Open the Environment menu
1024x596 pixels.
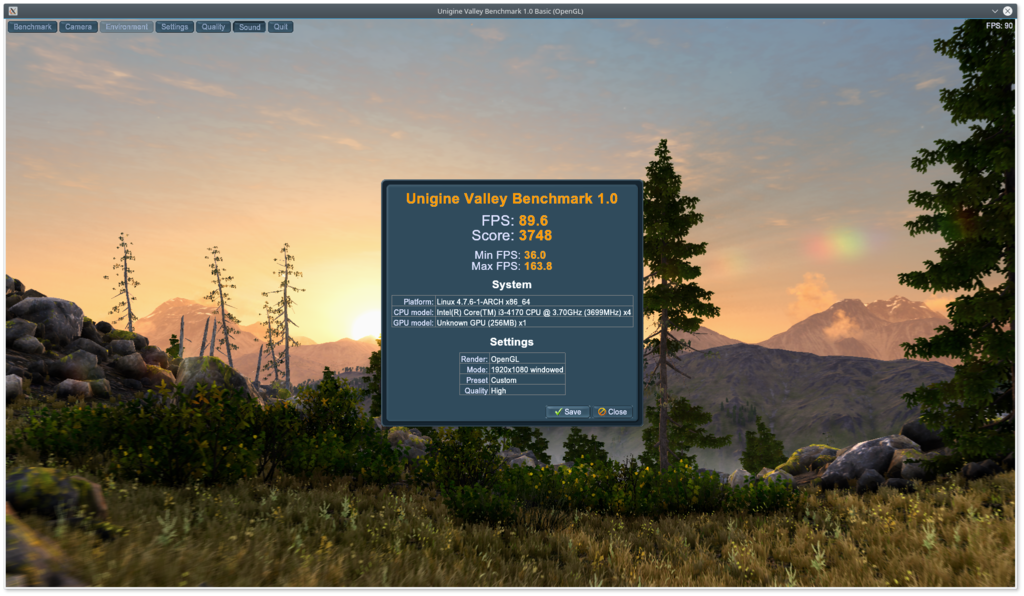pyautogui.click(x=127, y=27)
